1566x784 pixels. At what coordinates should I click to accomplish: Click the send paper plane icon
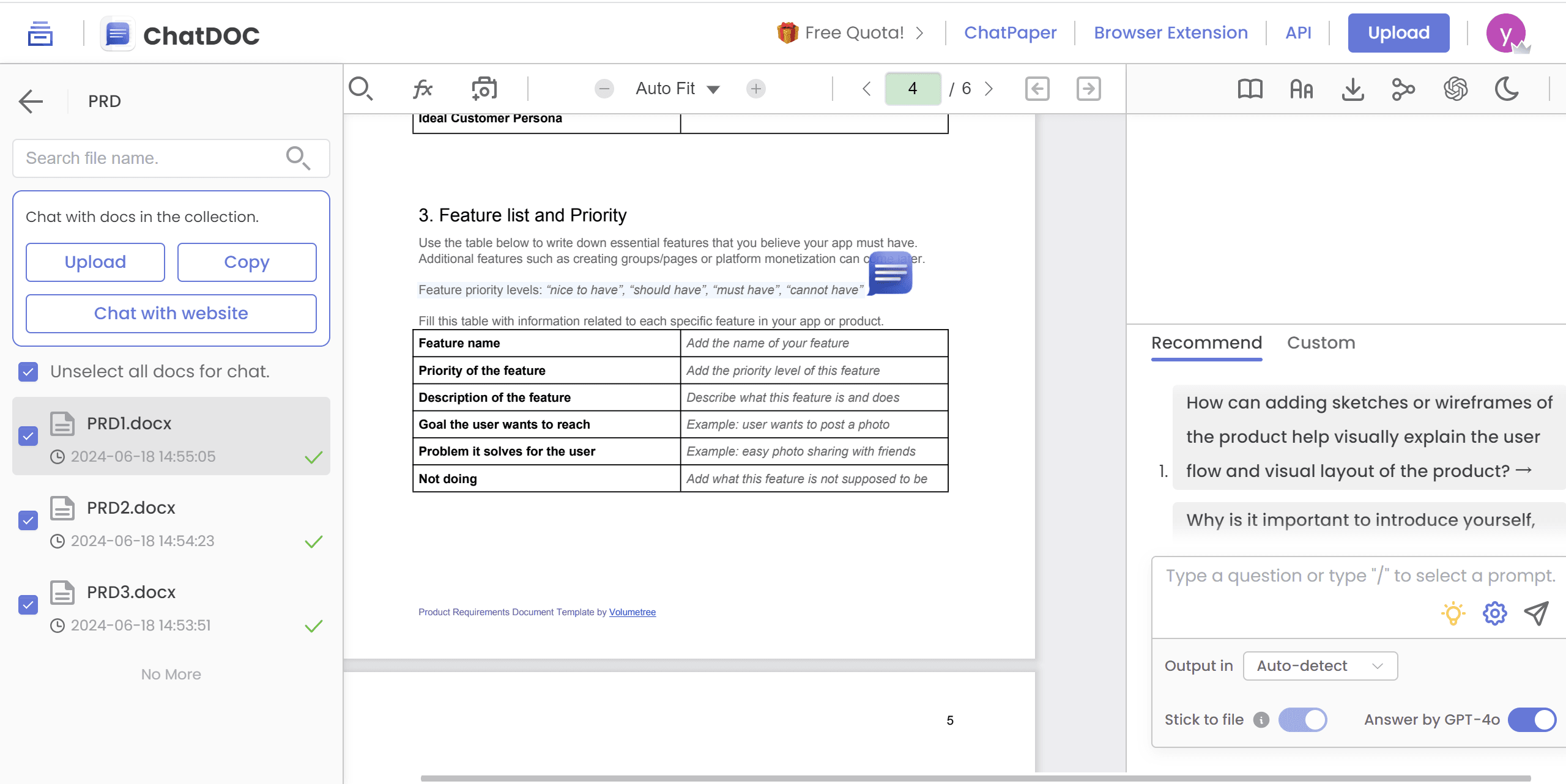pos(1536,613)
